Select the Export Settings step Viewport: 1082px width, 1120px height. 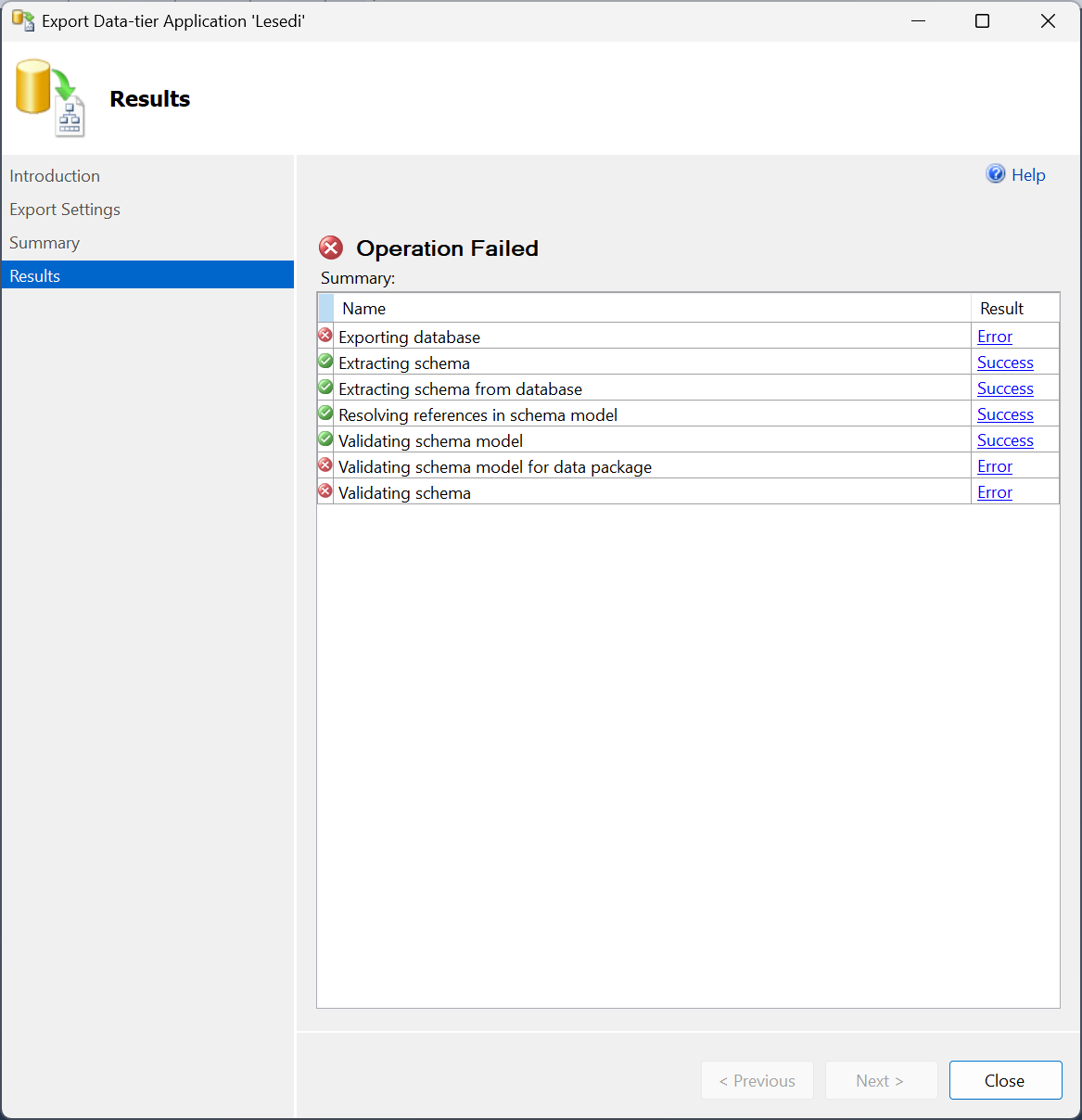[x=65, y=209]
